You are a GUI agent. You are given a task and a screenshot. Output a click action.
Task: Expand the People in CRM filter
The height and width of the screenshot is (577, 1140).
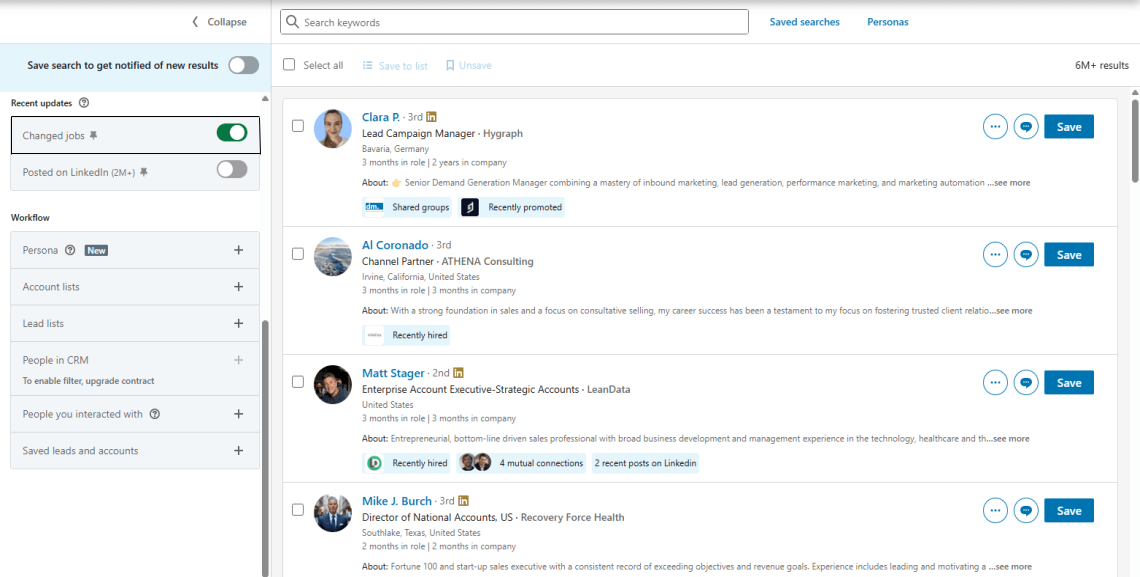click(x=238, y=360)
